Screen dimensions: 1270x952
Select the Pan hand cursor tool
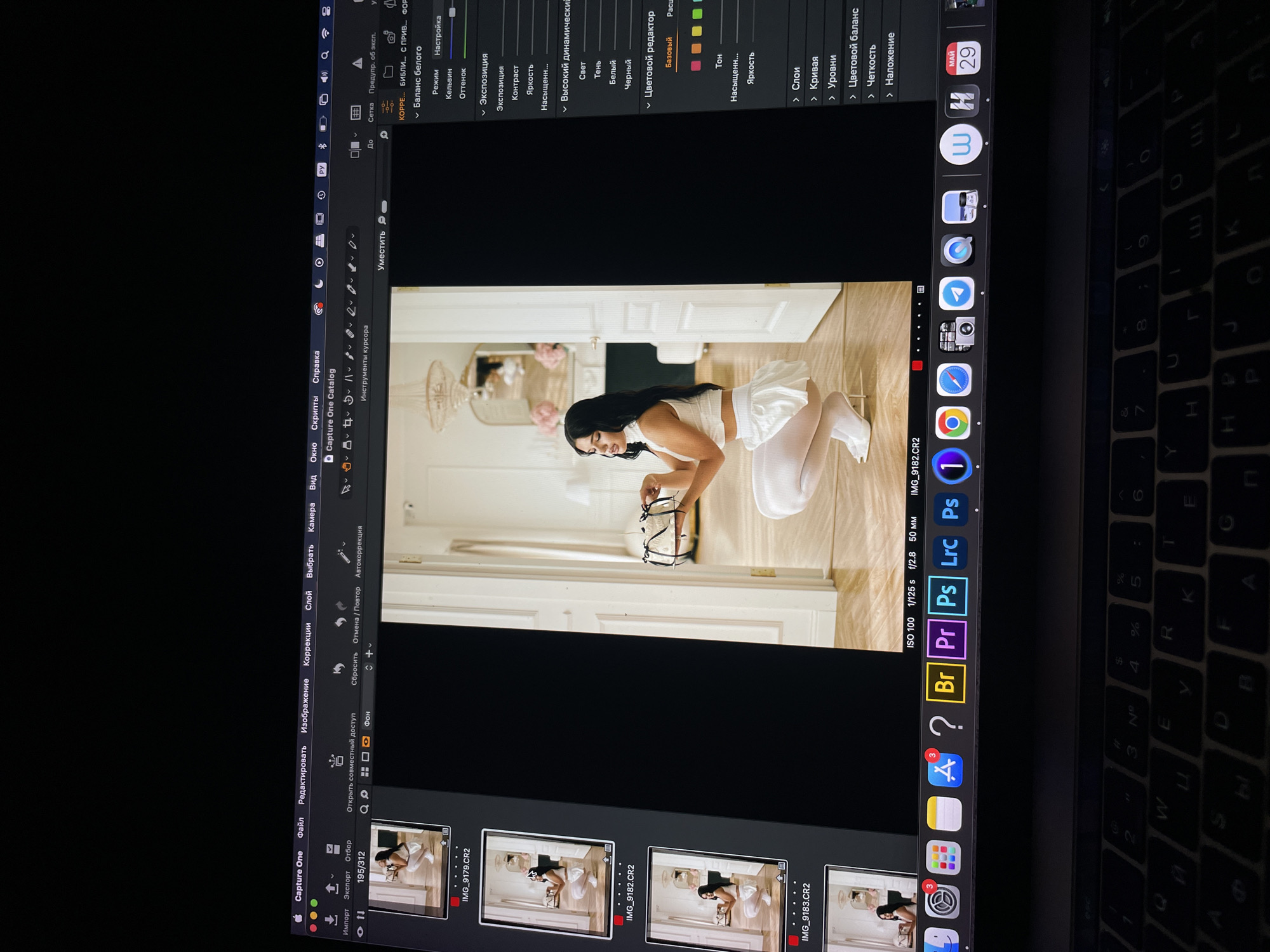tap(346, 468)
